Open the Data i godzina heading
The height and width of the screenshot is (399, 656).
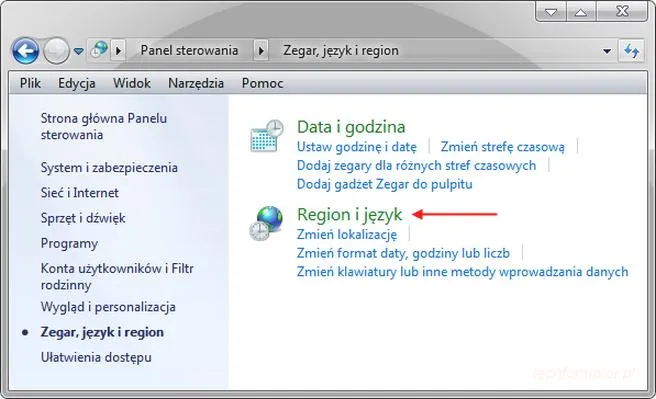coord(351,127)
